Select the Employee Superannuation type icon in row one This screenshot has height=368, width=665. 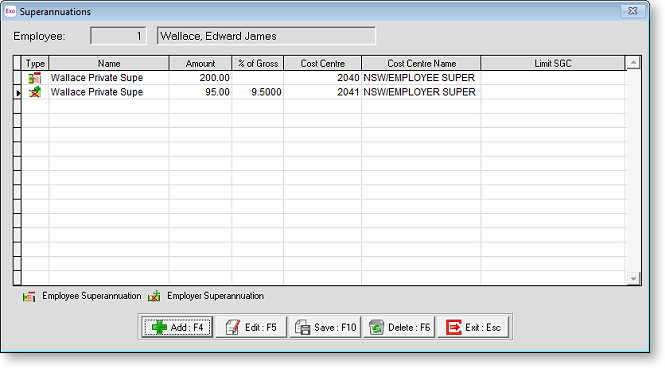click(x=35, y=78)
